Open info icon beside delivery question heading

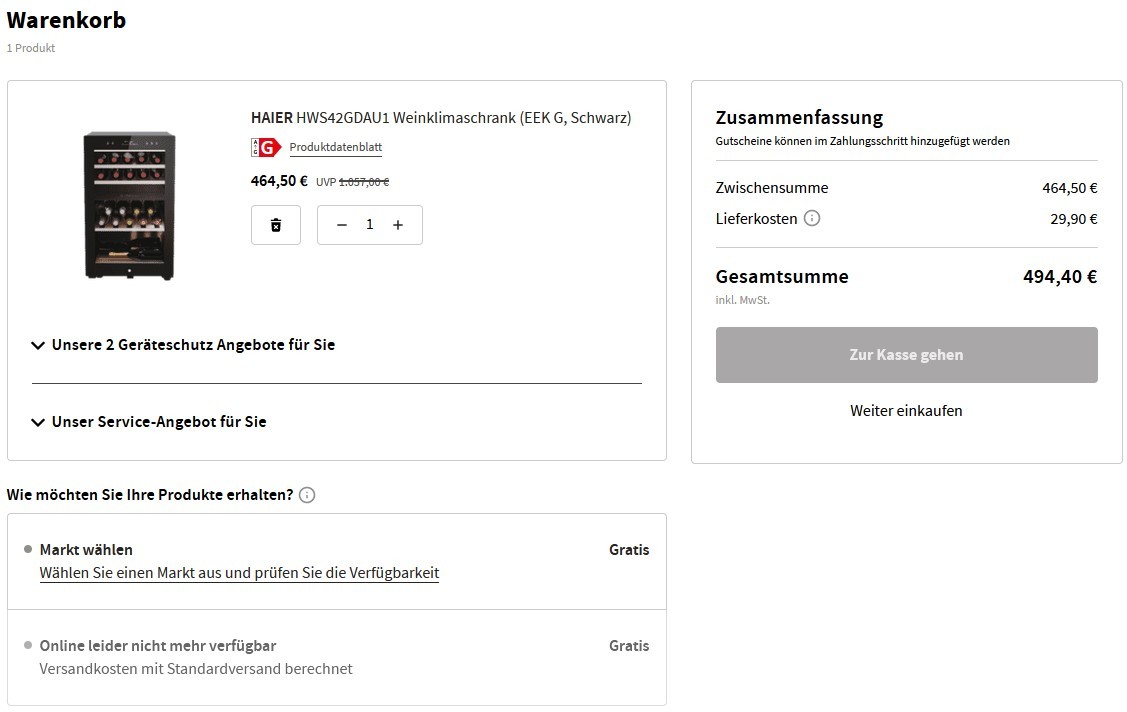pos(307,495)
